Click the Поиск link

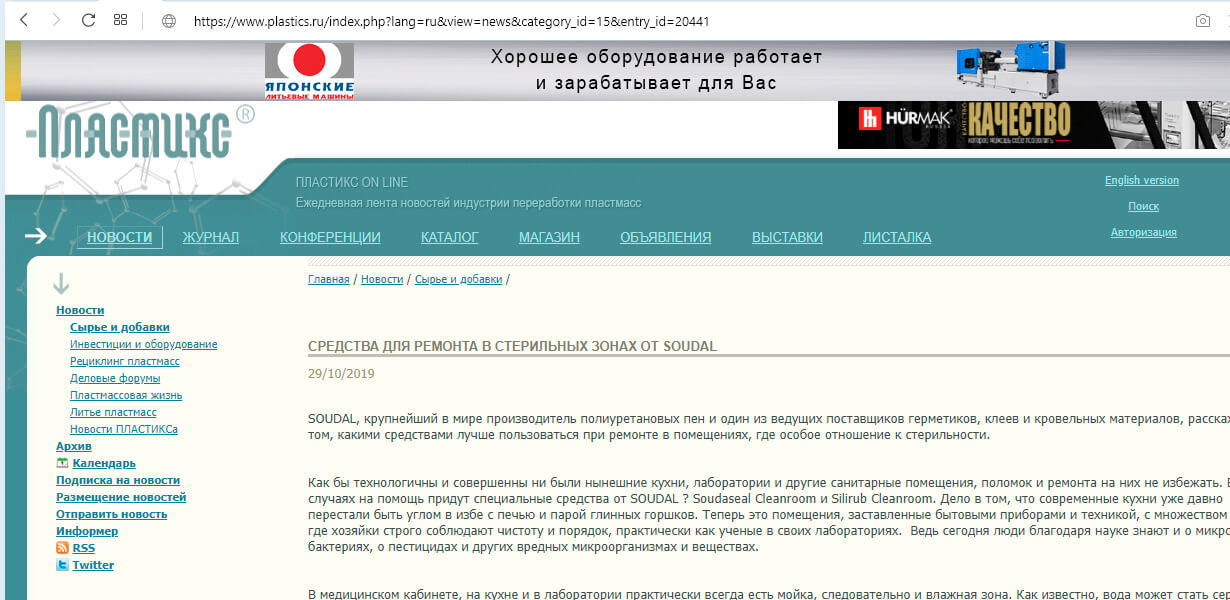point(1143,206)
